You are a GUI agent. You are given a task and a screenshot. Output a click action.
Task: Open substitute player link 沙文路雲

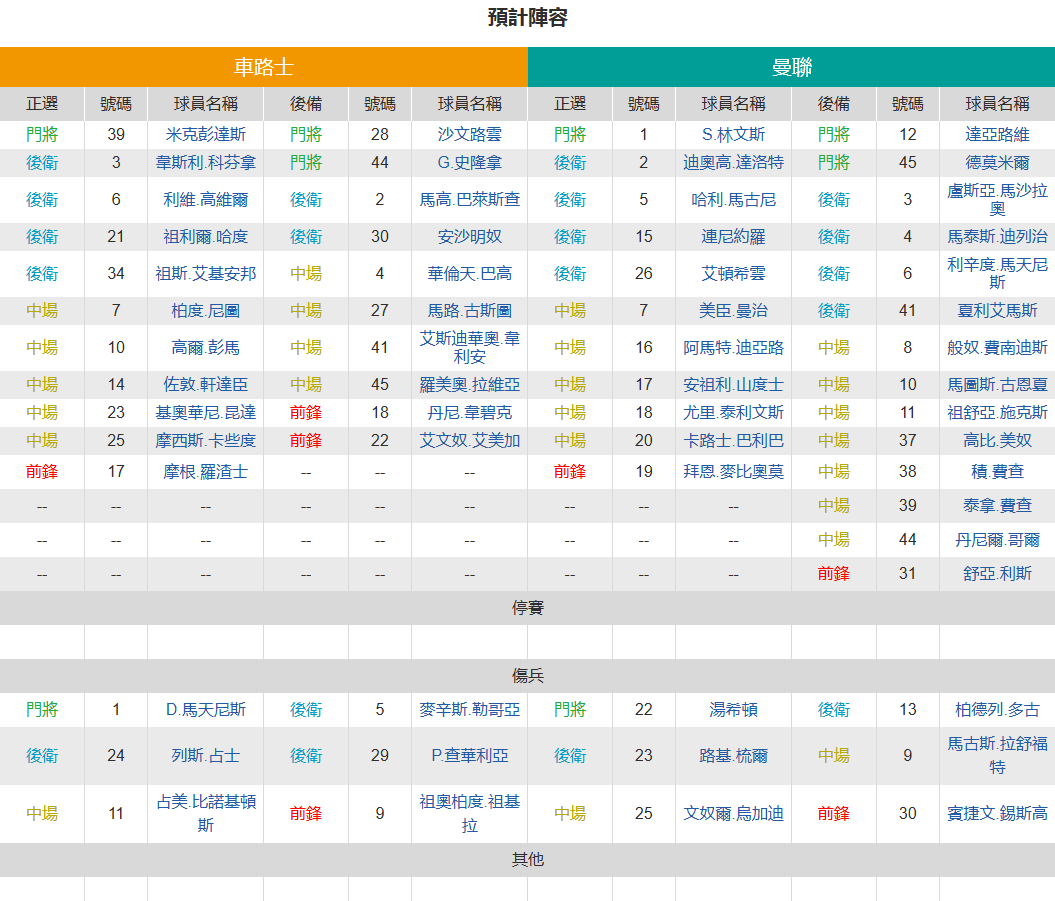tap(469, 135)
